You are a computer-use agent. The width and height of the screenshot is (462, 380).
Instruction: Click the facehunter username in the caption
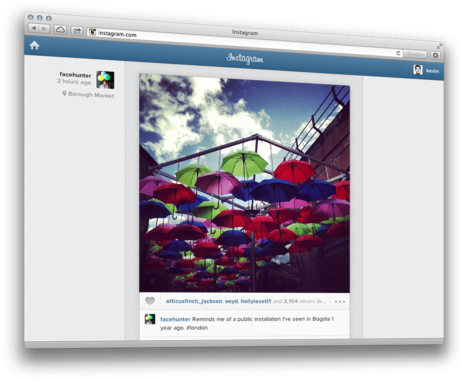tap(175, 319)
